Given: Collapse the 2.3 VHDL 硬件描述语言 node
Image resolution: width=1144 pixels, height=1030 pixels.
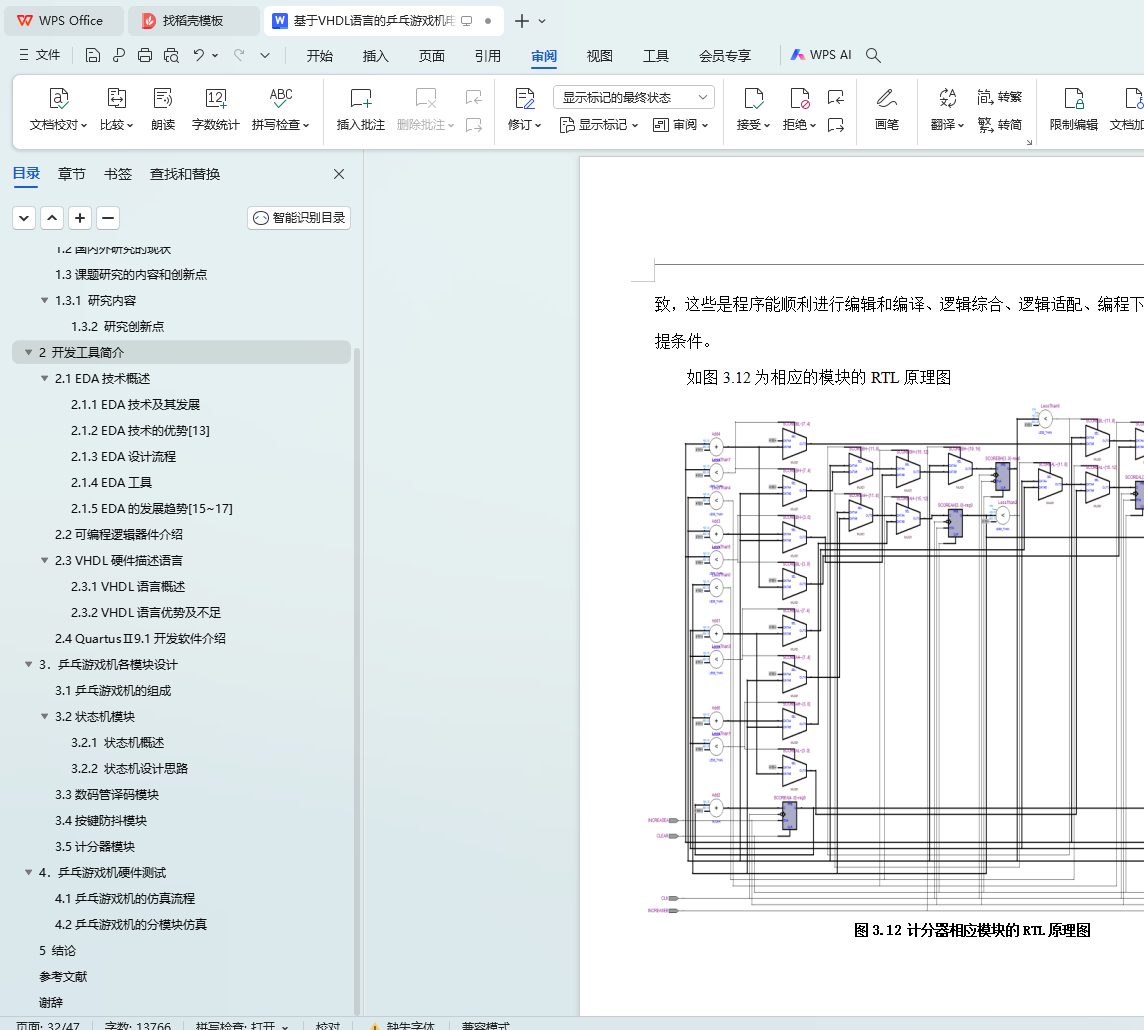Looking at the screenshot, I should point(45,560).
